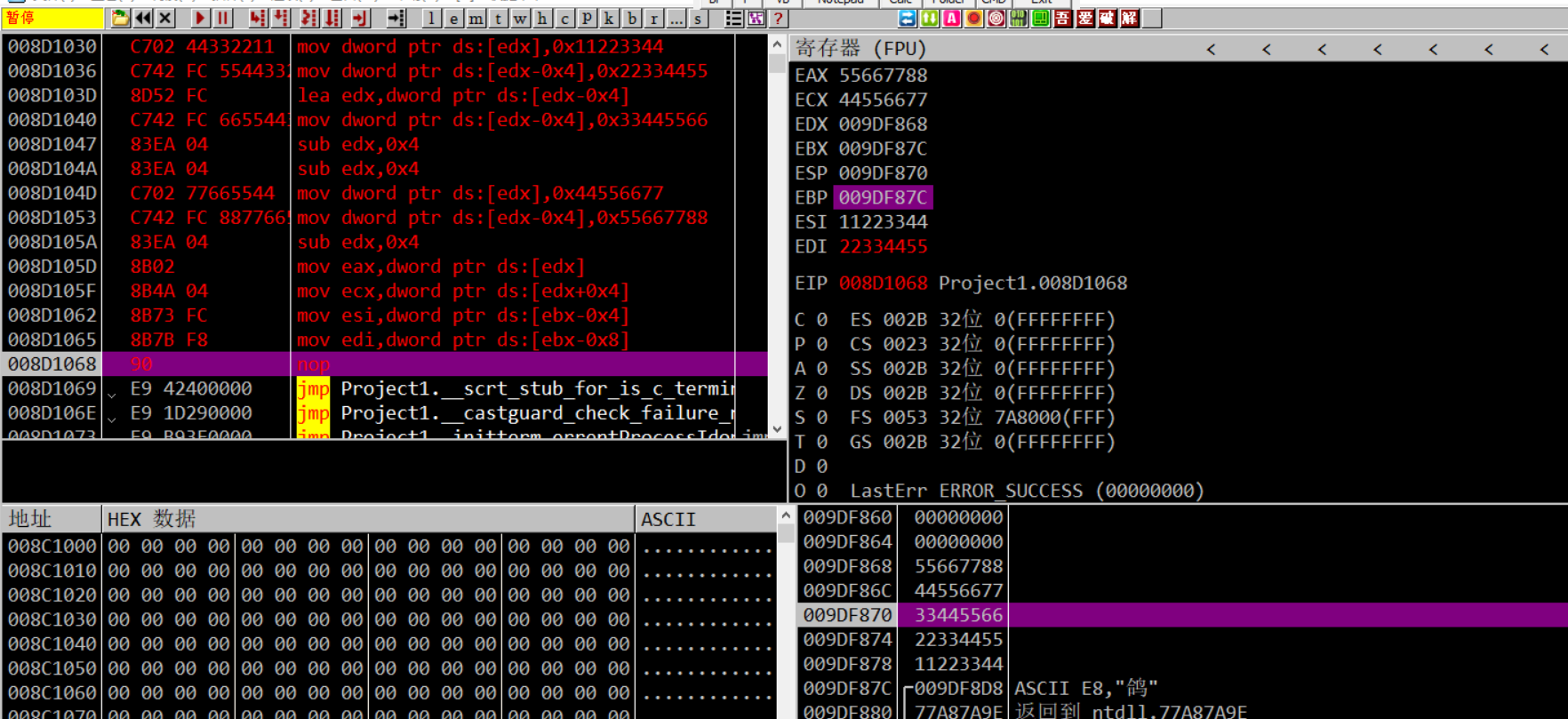Screen dimensions: 1568x719
Task: Click the disassembly pane scroll-up arrow
Action: [x=777, y=44]
